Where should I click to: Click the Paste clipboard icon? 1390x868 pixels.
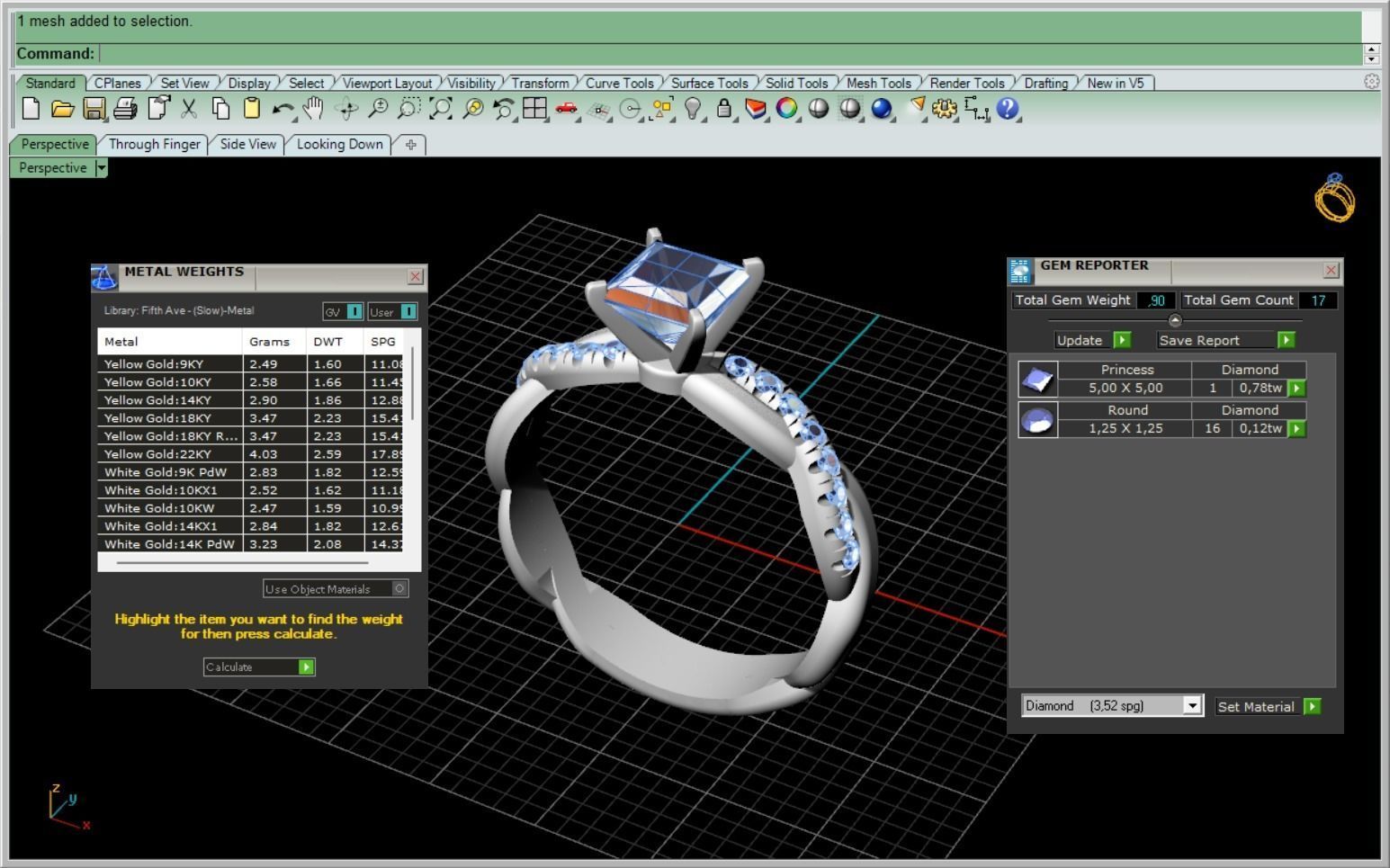(x=252, y=109)
